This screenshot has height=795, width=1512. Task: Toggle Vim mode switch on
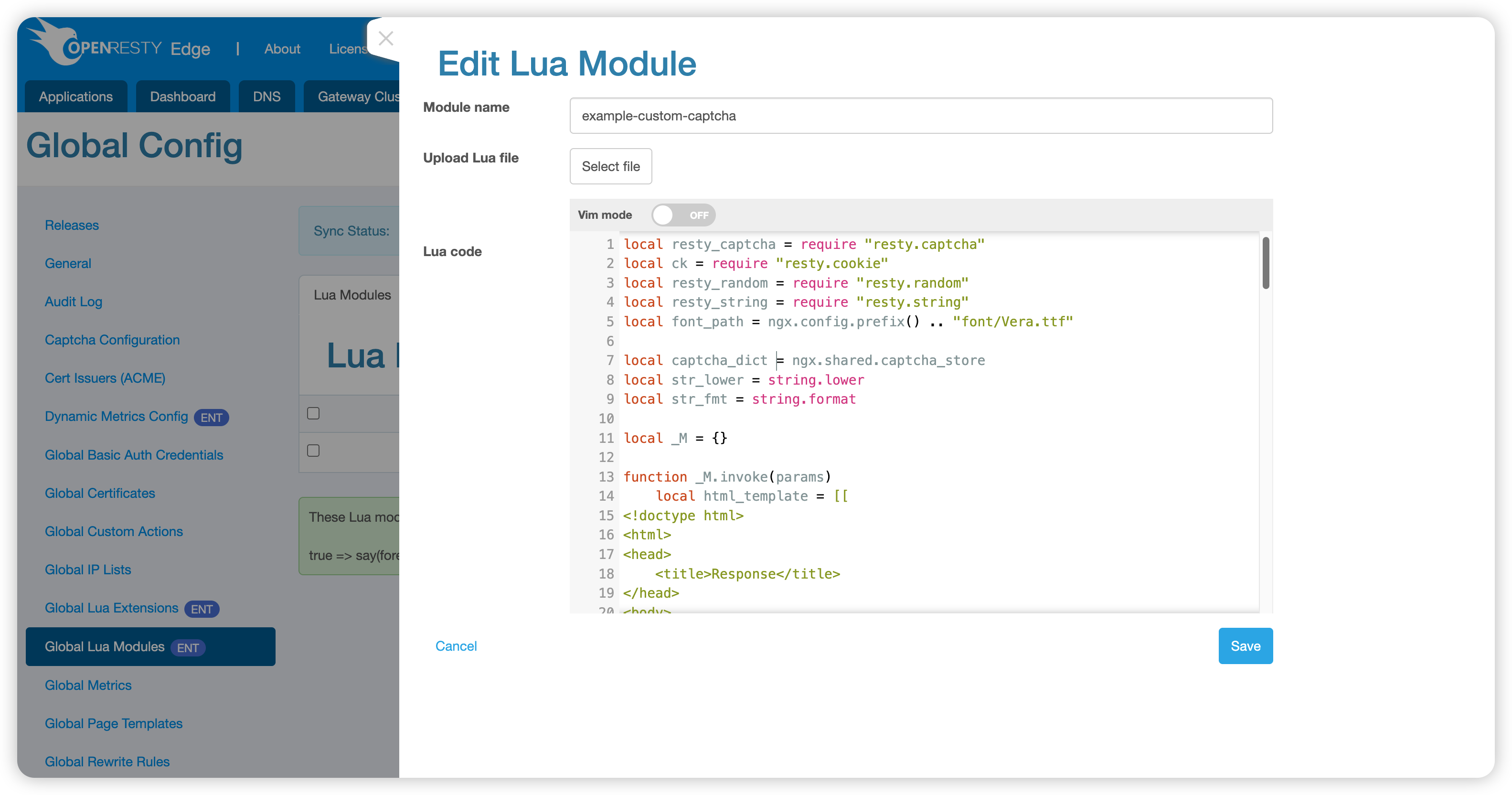coord(682,215)
